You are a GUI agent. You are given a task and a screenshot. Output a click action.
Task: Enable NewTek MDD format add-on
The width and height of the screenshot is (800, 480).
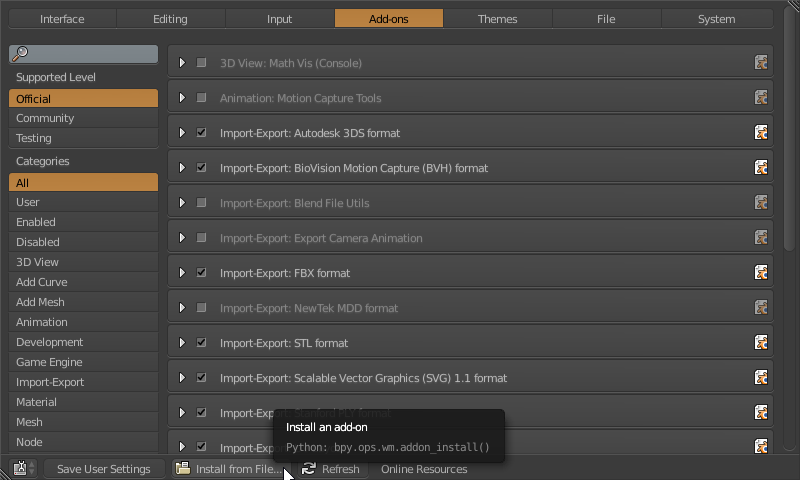[x=202, y=308]
